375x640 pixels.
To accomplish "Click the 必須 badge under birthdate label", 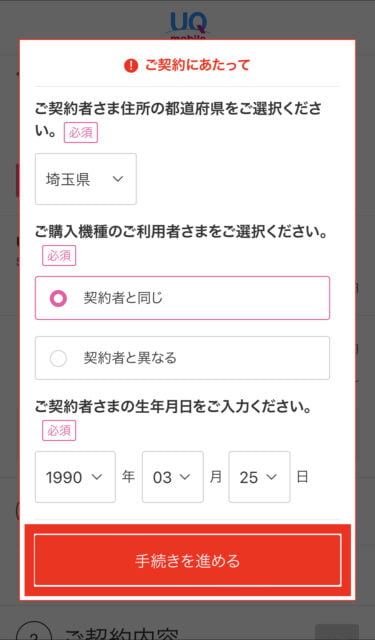I will (x=59, y=430).
